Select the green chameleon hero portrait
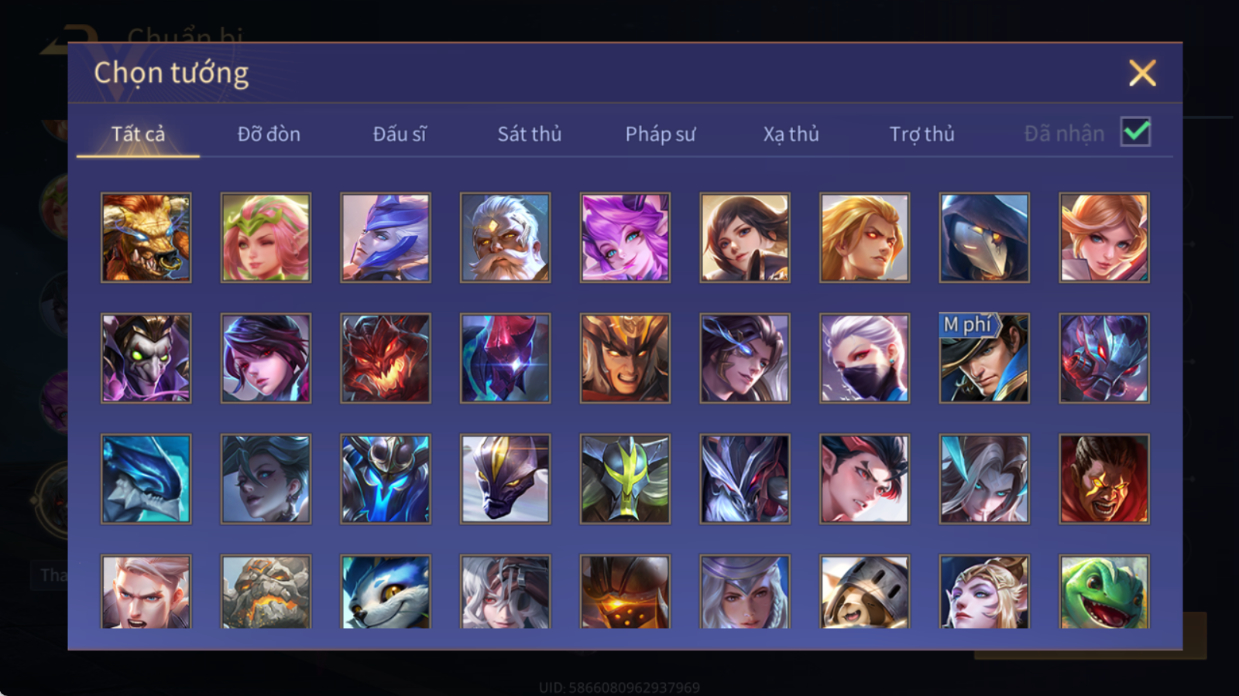The height and width of the screenshot is (696, 1239). click(1104, 592)
